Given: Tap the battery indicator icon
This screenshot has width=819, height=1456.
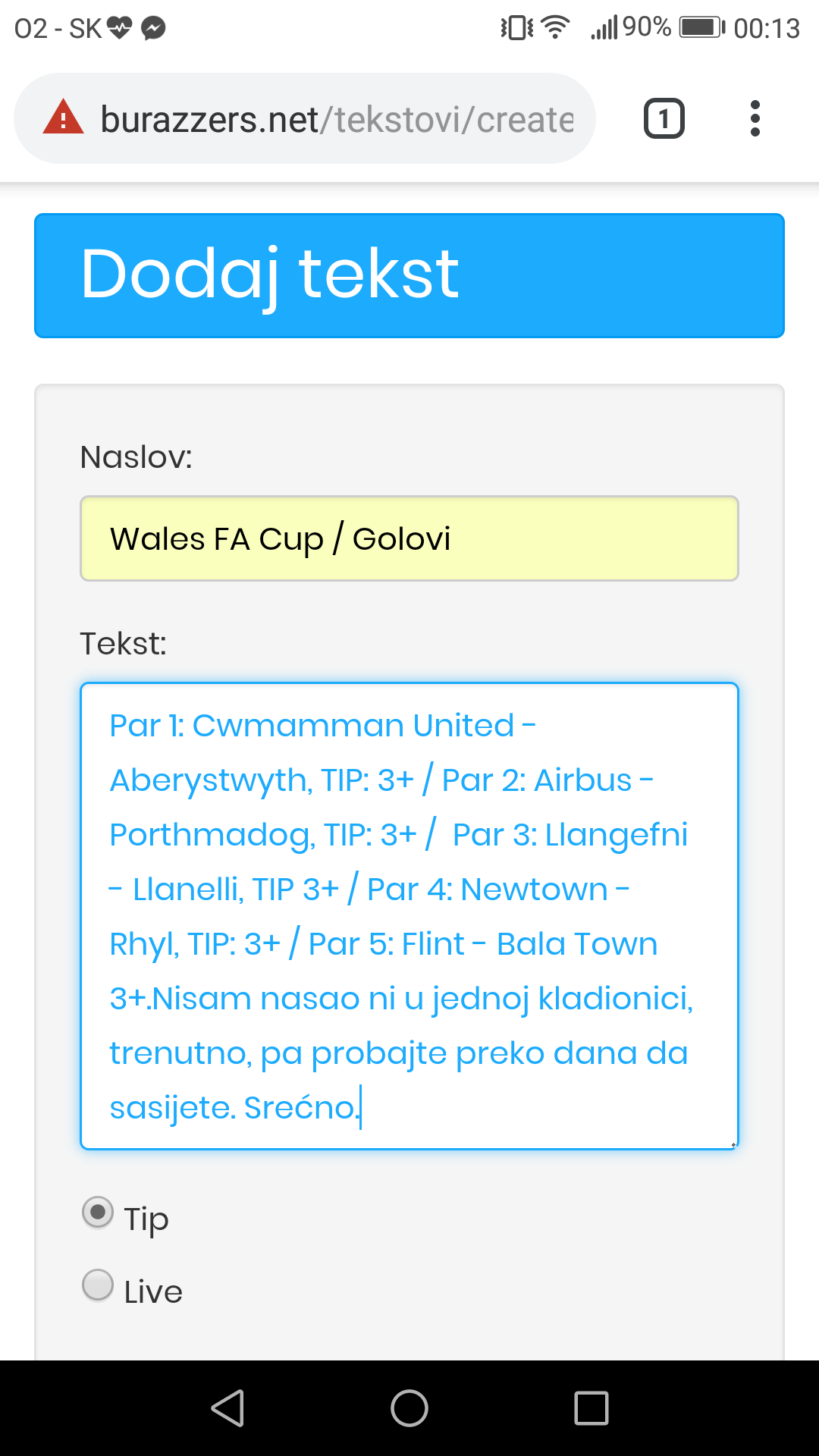Looking at the screenshot, I should click(x=702, y=27).
